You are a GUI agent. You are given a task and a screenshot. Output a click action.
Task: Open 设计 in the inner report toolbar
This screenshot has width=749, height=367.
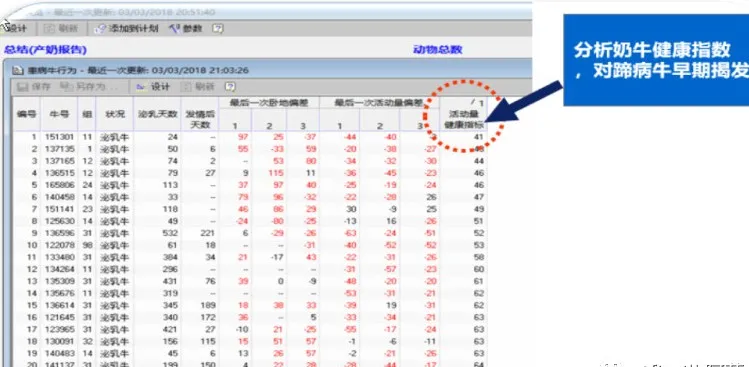(154, 87)
